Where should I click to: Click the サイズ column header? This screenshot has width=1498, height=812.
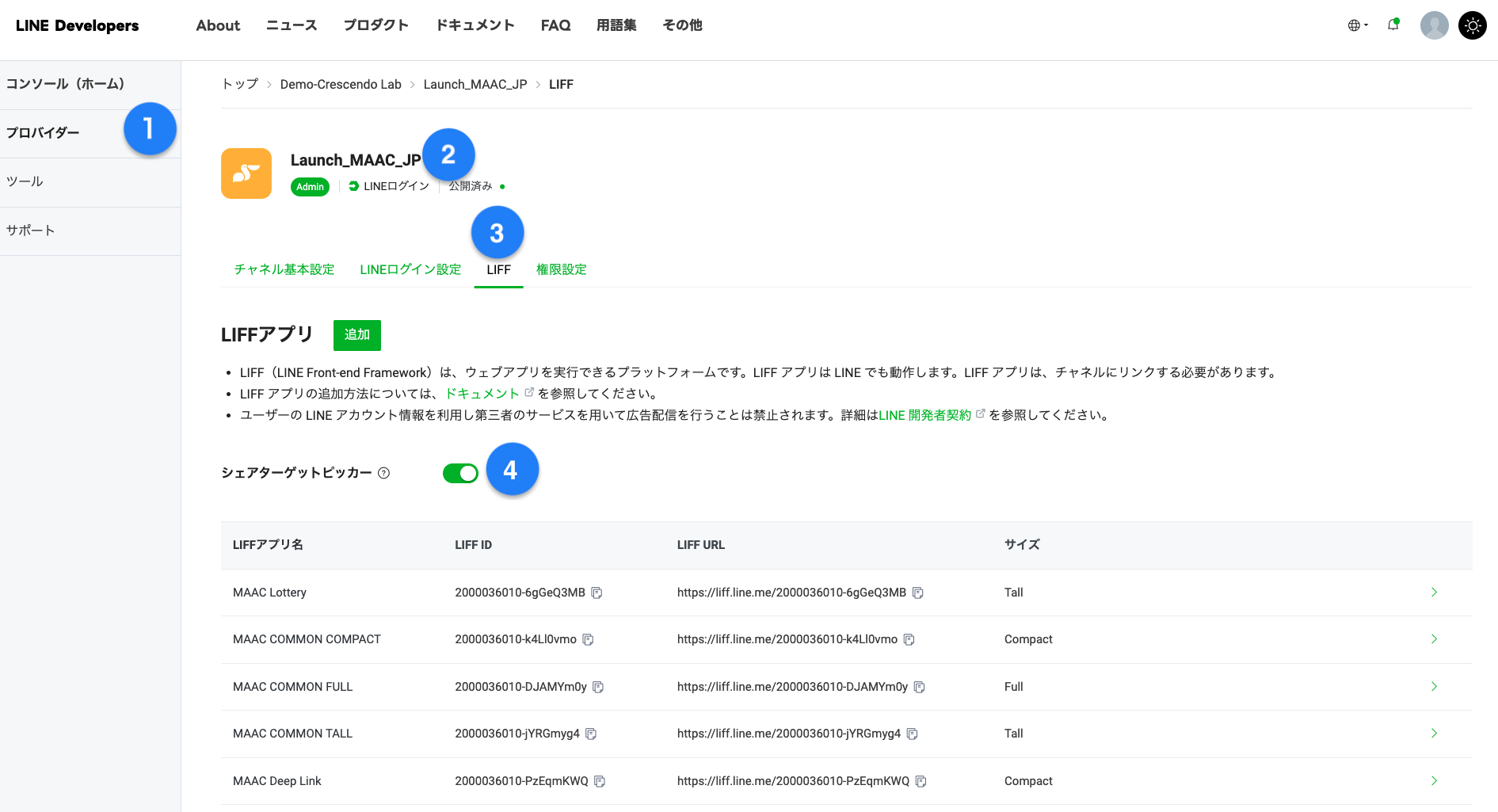click(x=1022, y=545)
